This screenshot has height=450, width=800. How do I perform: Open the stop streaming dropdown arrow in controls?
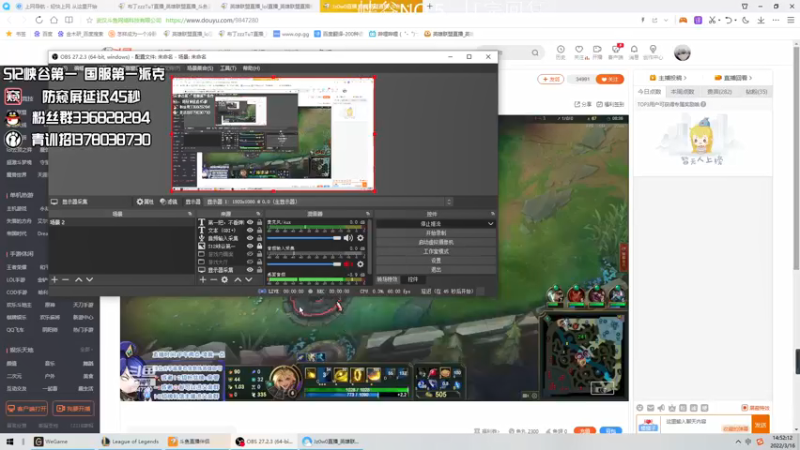[x=490, y=223]
